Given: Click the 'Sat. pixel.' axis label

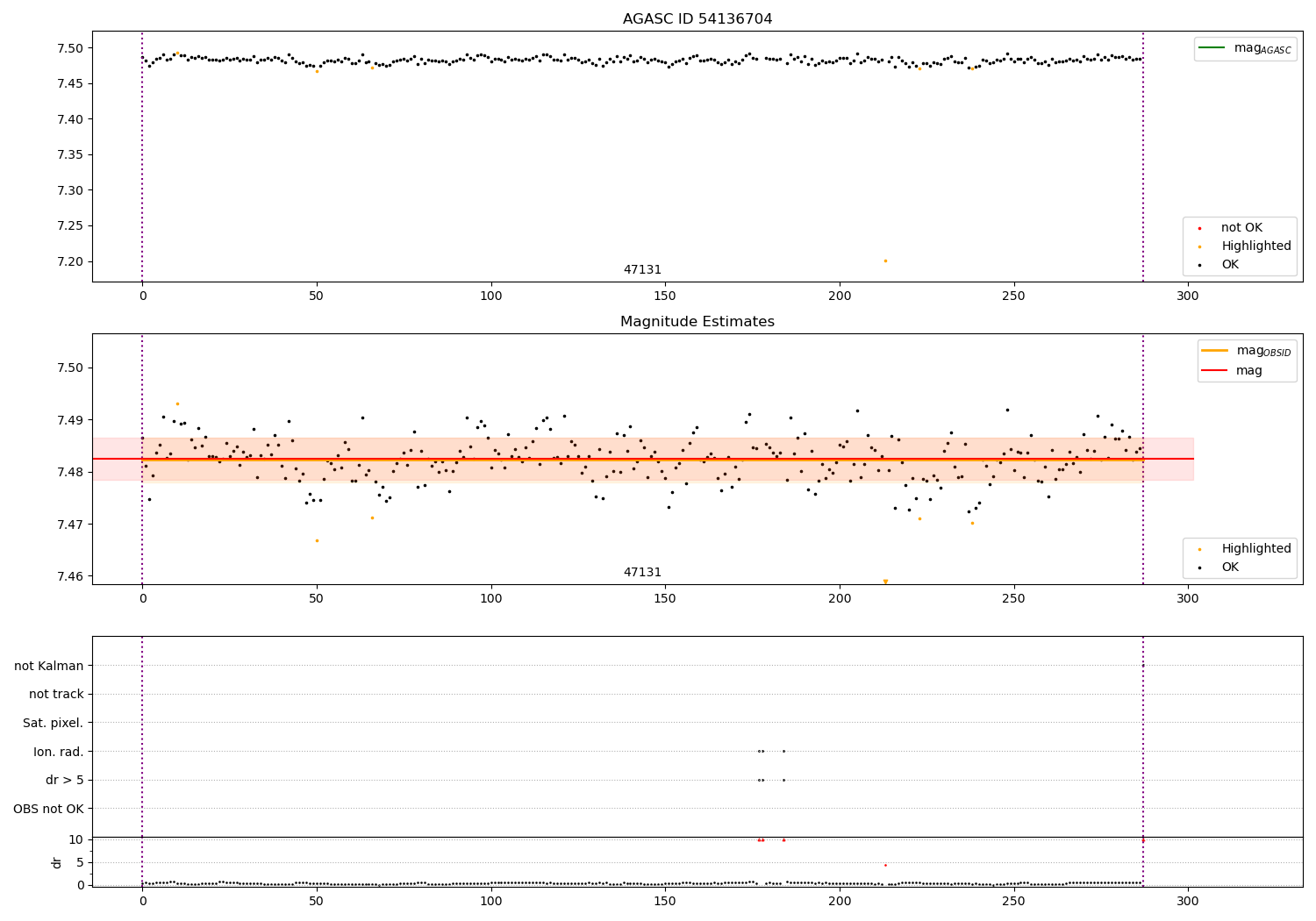Looking at the screenshot, I should pyautogui.click(x=54, y=723).
